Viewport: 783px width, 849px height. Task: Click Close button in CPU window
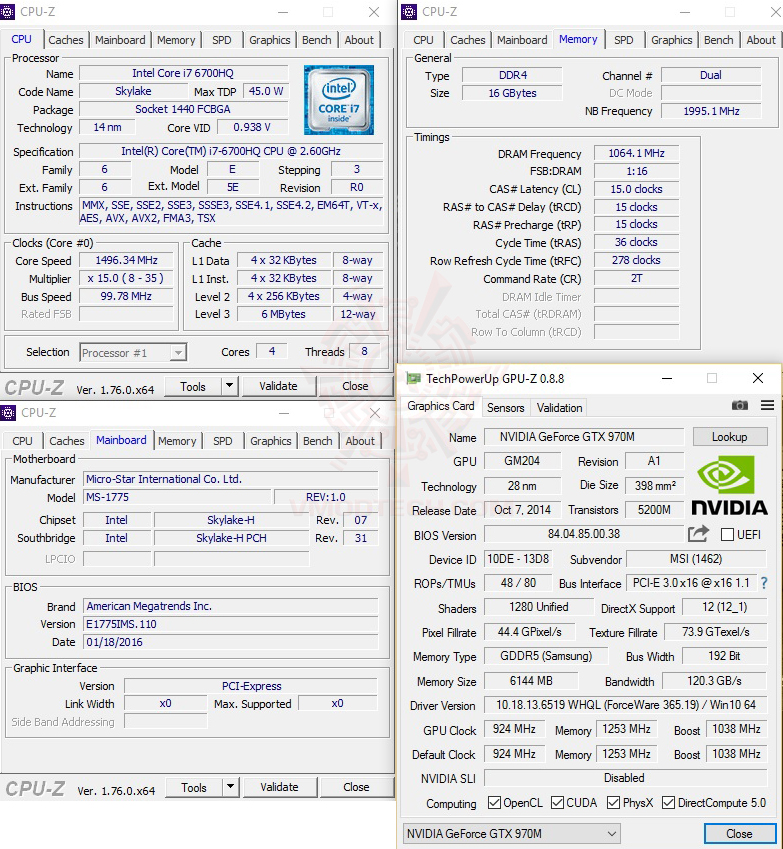(355, 386)
